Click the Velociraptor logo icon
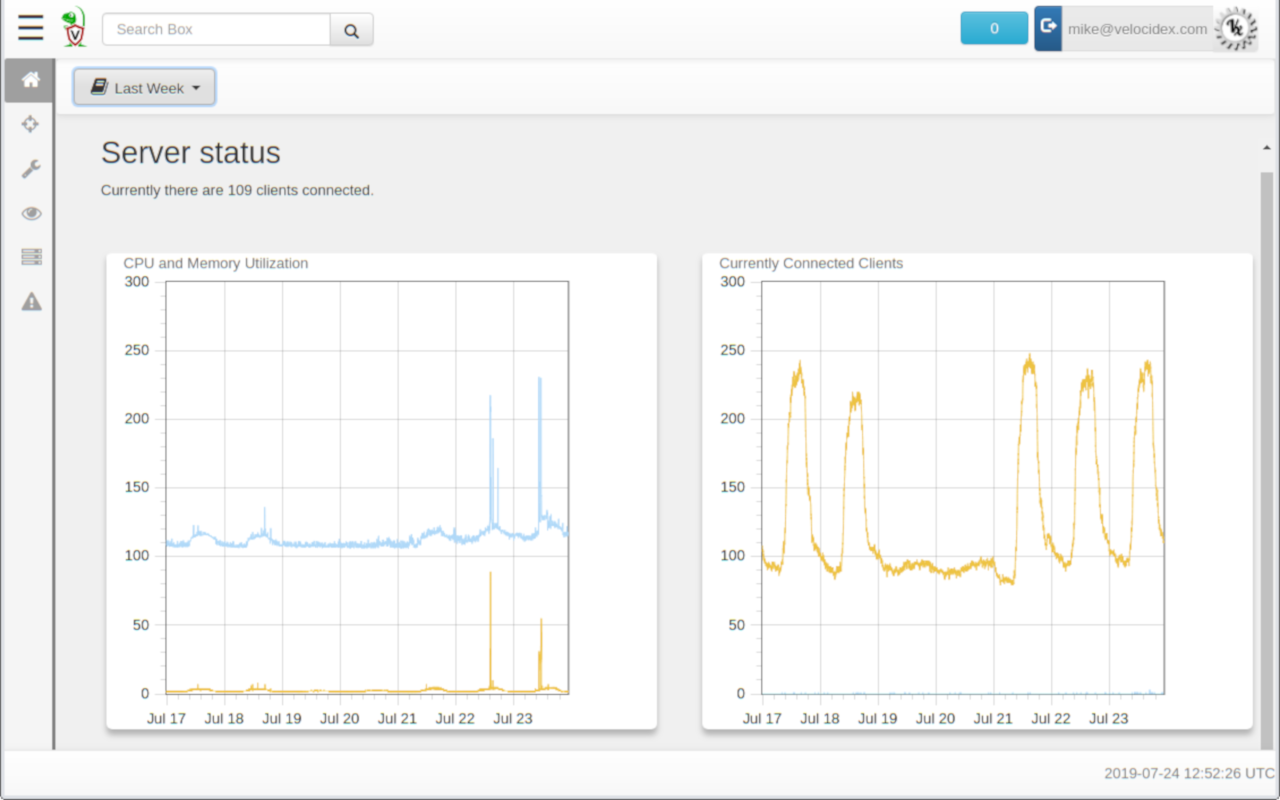 coord(74,28)
